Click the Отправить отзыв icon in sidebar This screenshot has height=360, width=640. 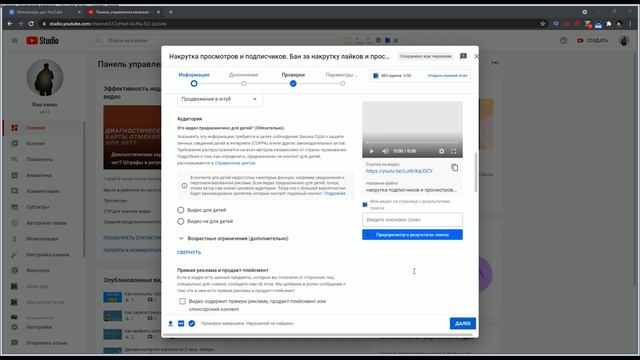[15, 343]
